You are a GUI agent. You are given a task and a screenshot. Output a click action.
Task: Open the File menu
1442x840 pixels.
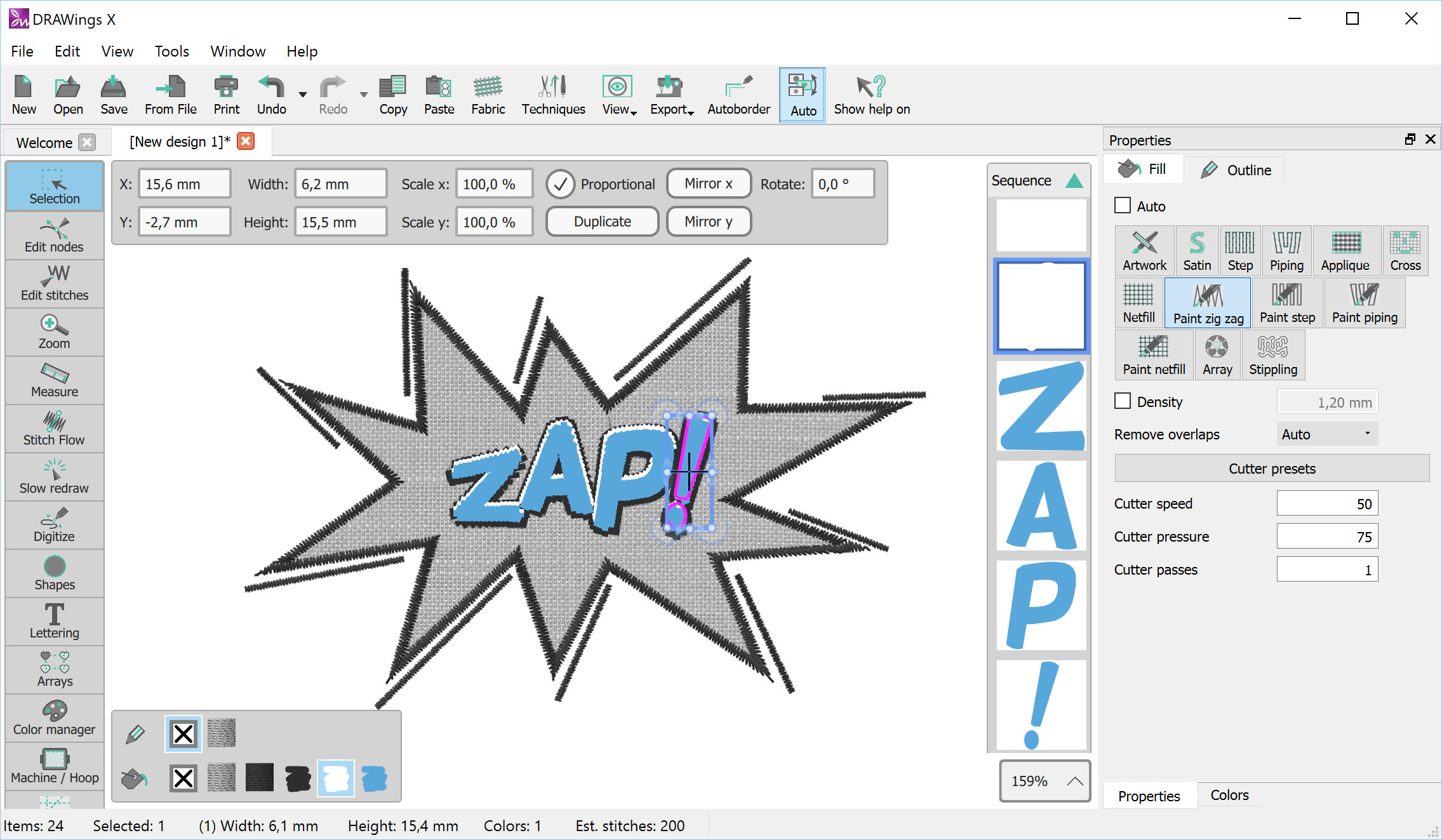(x=22, y=51)
